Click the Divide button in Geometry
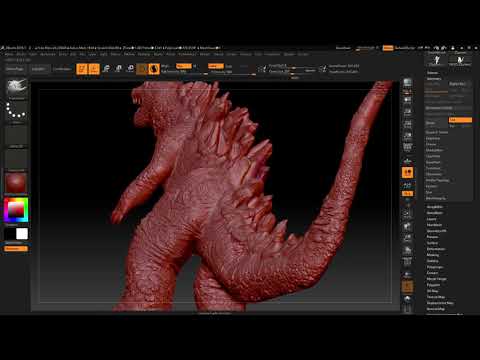The height and width of the screenshot is (360, 480). [437, 123]
